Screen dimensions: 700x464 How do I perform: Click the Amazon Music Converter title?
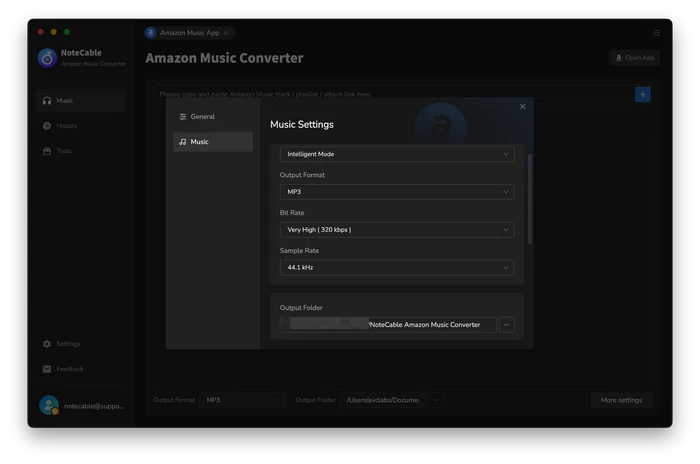(225, 58)
